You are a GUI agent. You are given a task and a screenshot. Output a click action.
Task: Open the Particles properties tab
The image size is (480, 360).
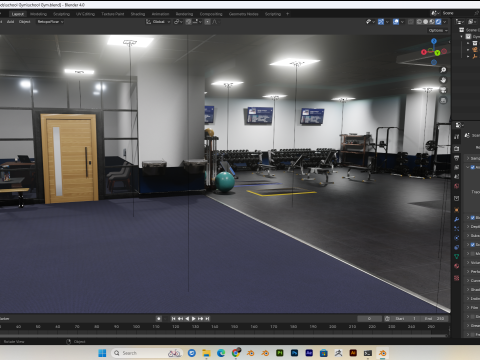pos(457,229)
